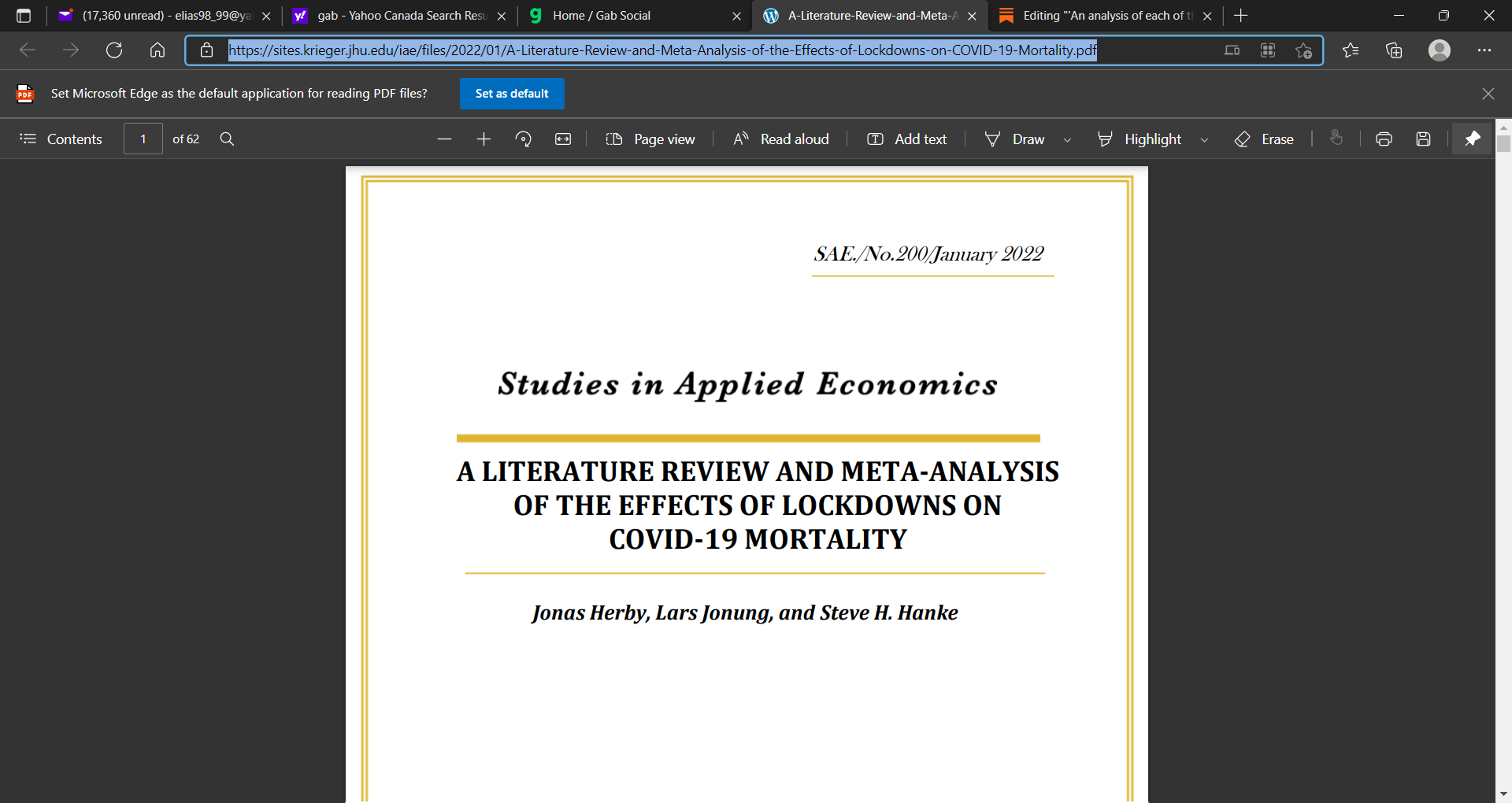1512x803 pixels.
Task: Add this page to favorites
Action: click(x=1303, y=50)
